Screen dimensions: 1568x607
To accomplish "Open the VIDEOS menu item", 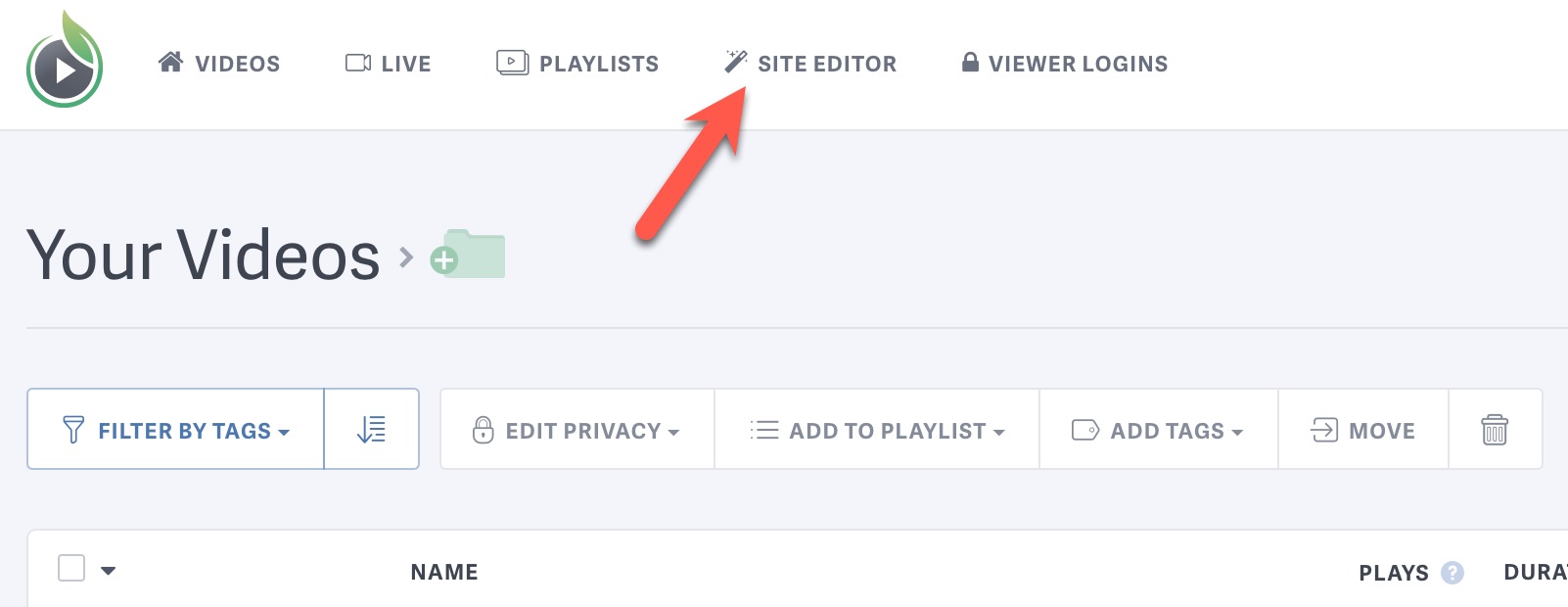I will 236,63.
